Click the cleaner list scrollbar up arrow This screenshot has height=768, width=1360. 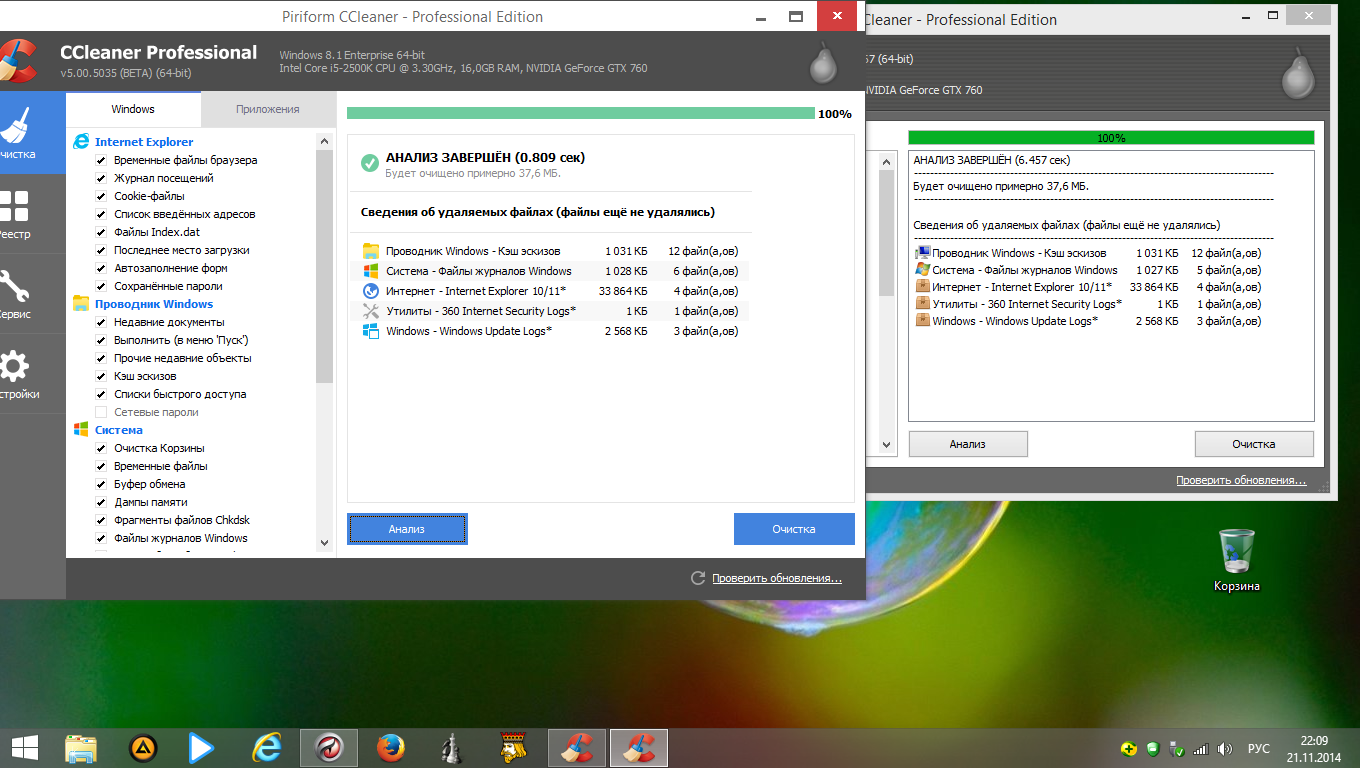click(x=324, y=141)
